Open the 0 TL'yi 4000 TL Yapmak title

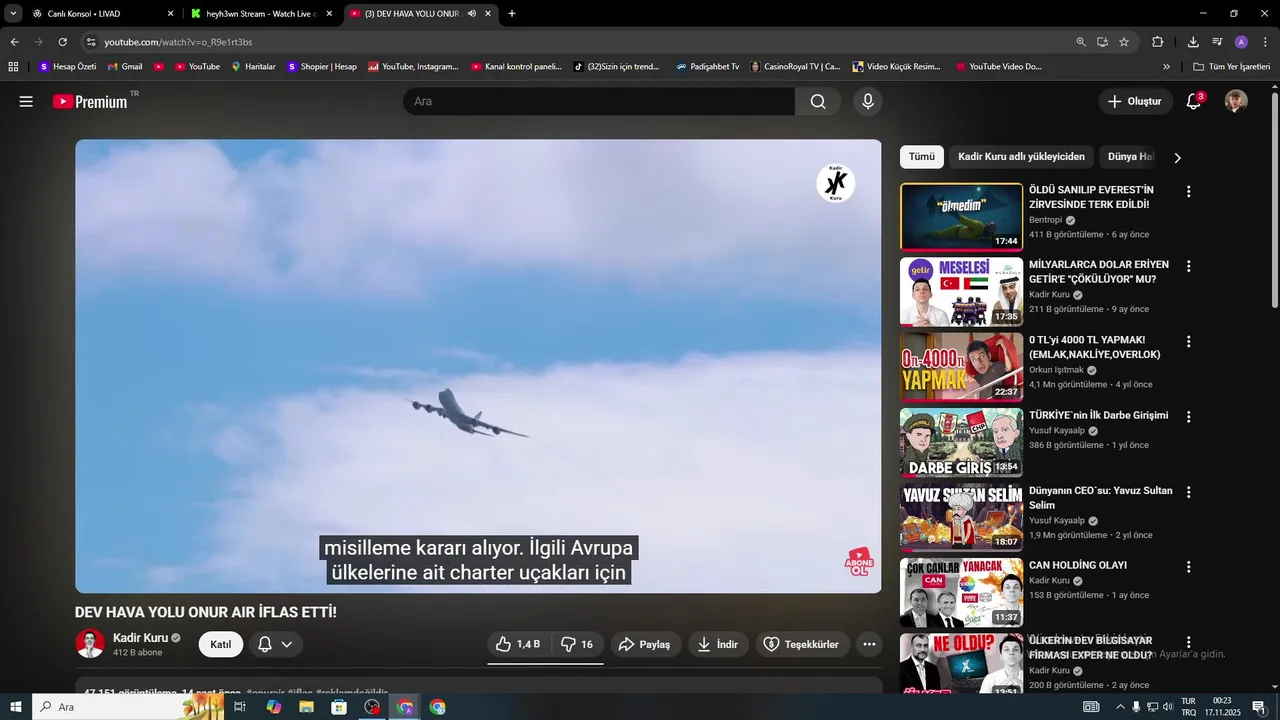(x=1094, y=347)
